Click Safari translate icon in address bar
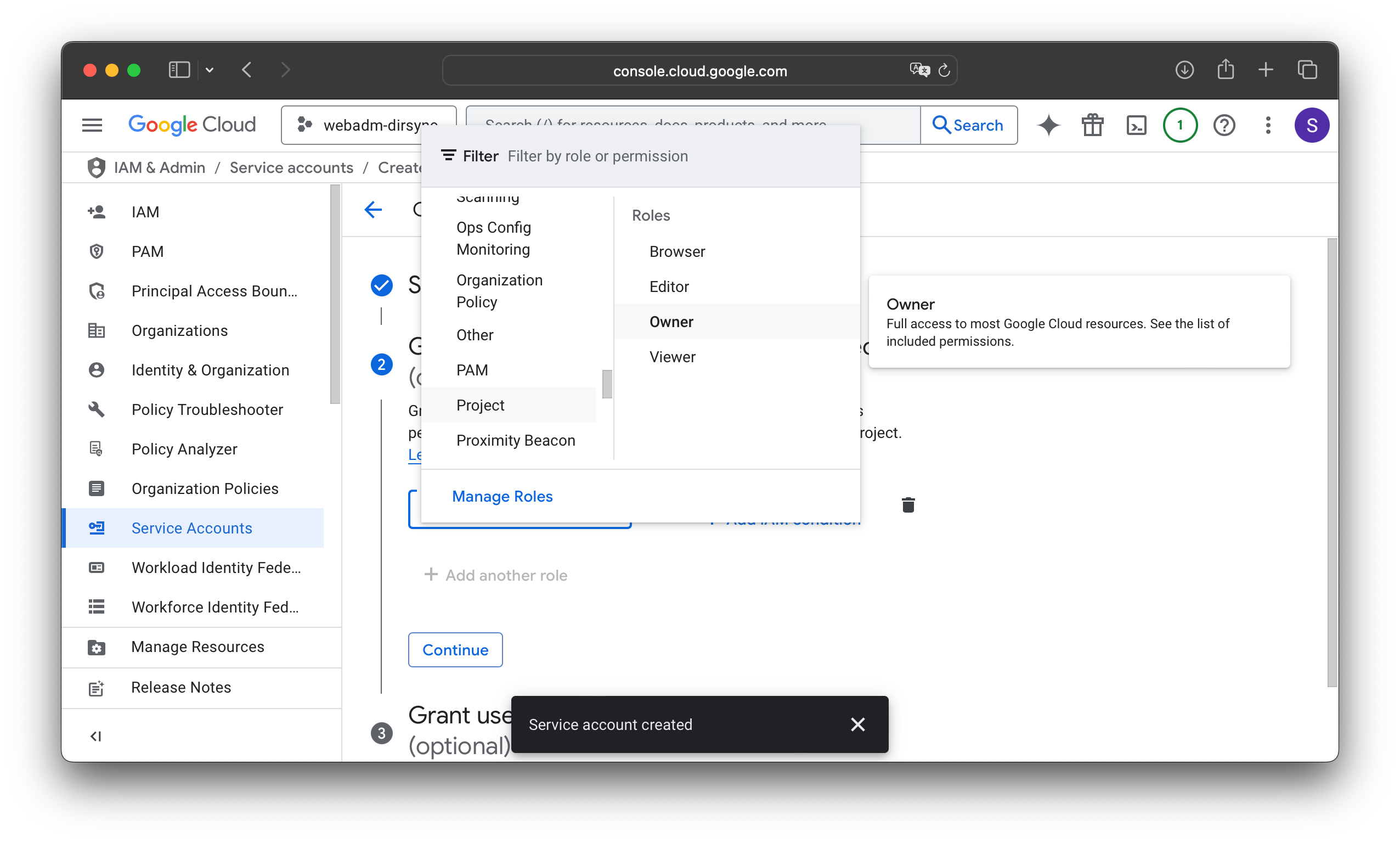The width and height of the screenshot is (1400, 843). click(919, 70)
